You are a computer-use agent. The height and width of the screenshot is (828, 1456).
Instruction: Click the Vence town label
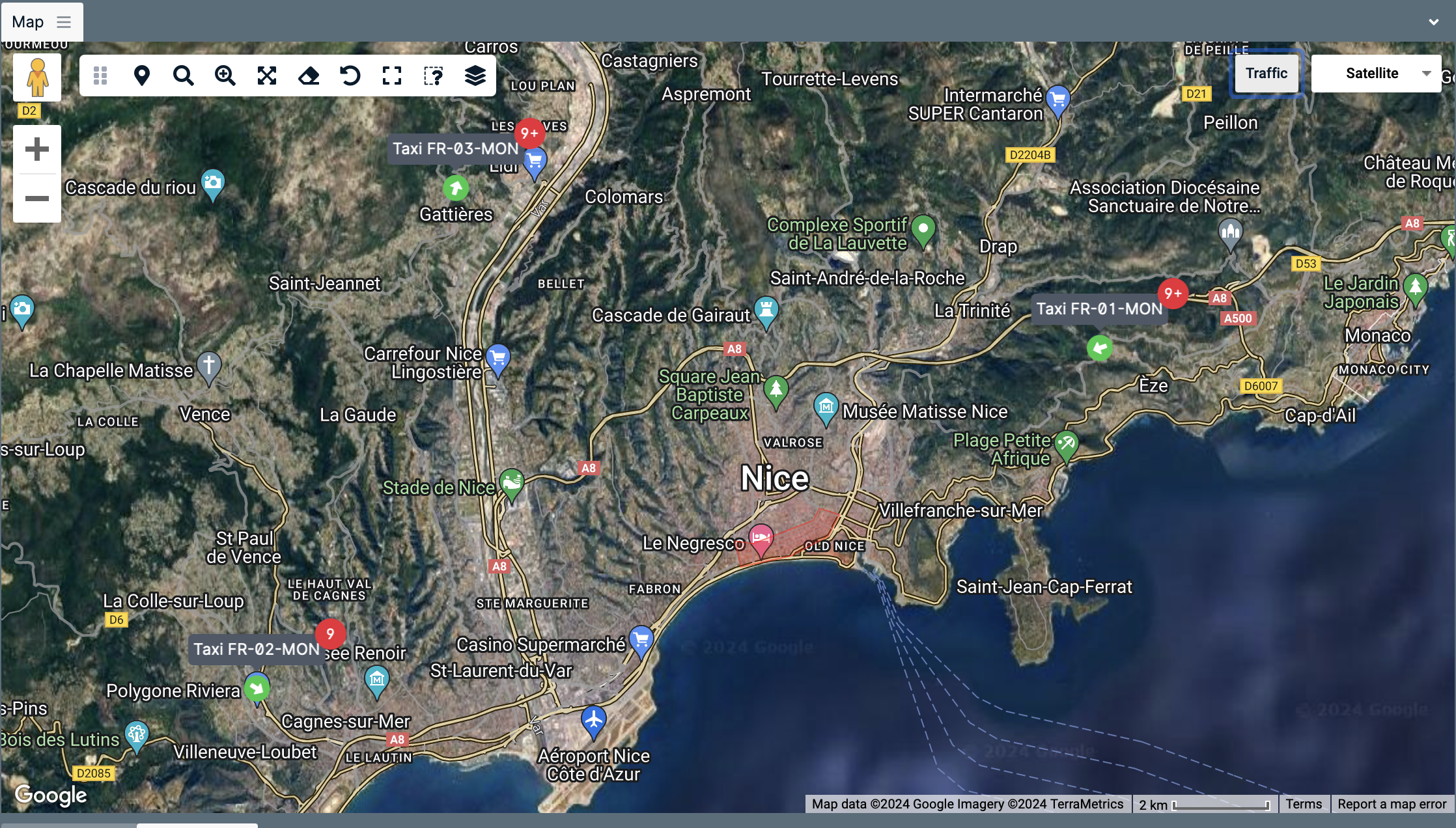(204, 415)
